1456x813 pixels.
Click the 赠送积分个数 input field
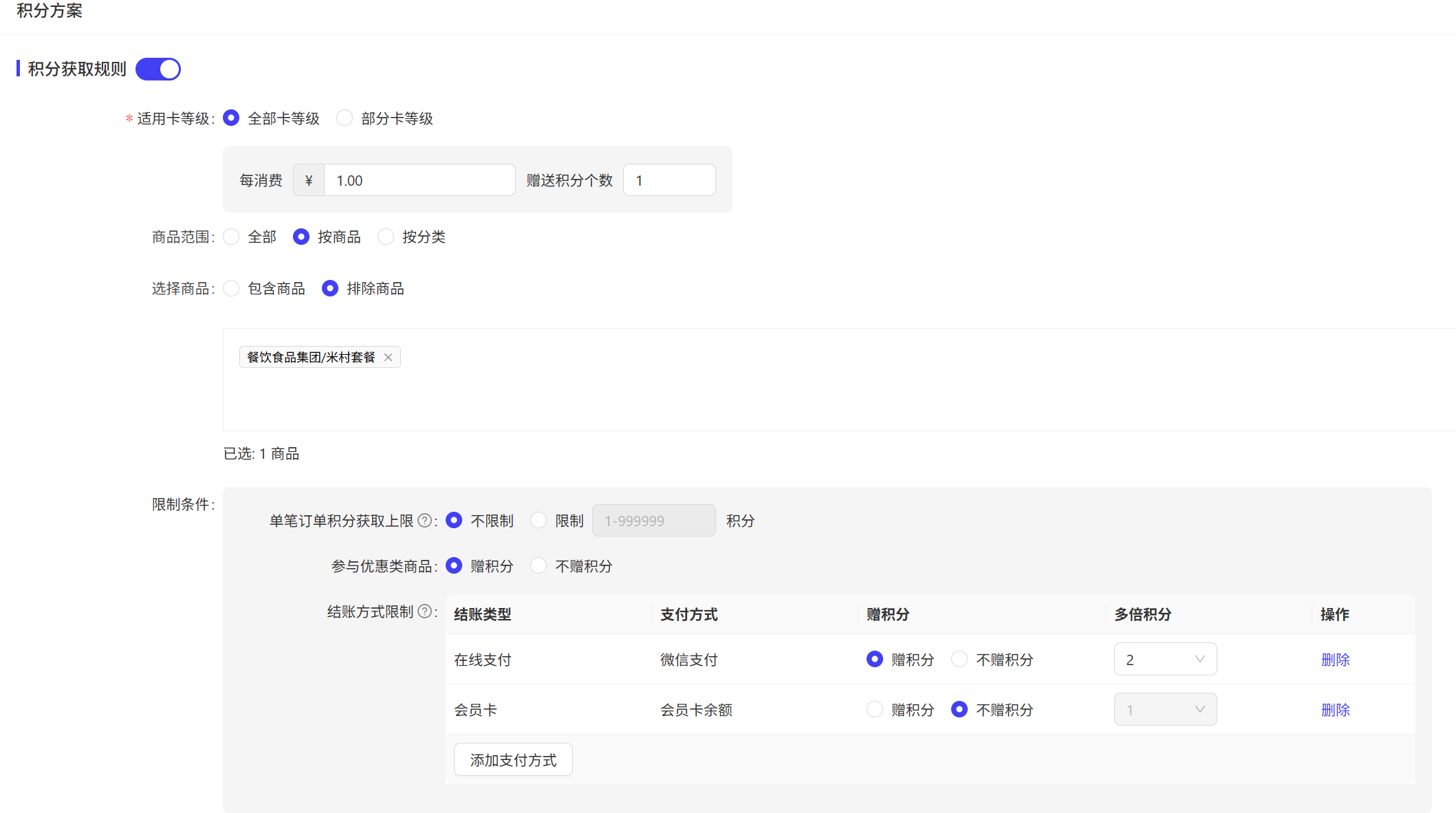click(x=669, y=180)
